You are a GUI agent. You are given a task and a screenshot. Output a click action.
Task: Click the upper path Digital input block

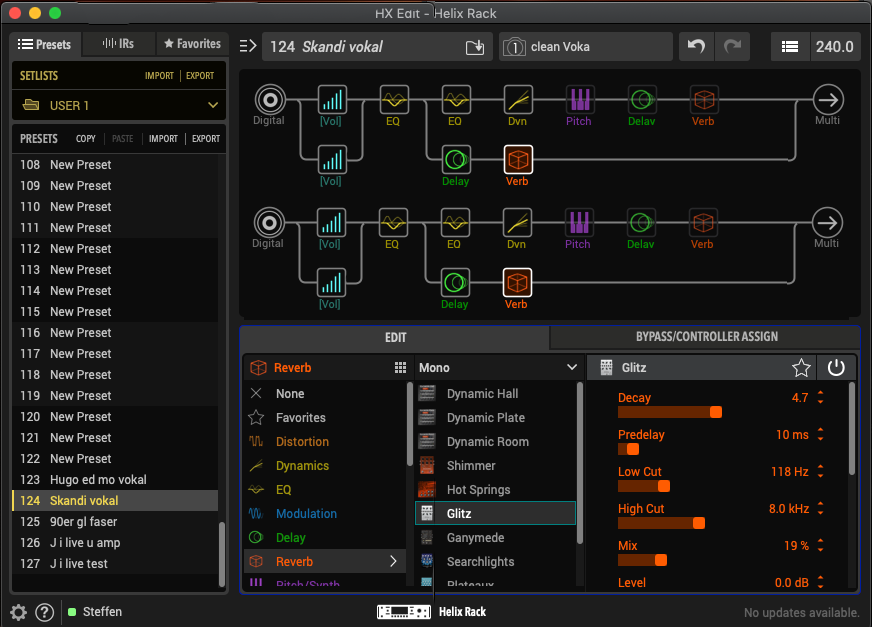270,100
